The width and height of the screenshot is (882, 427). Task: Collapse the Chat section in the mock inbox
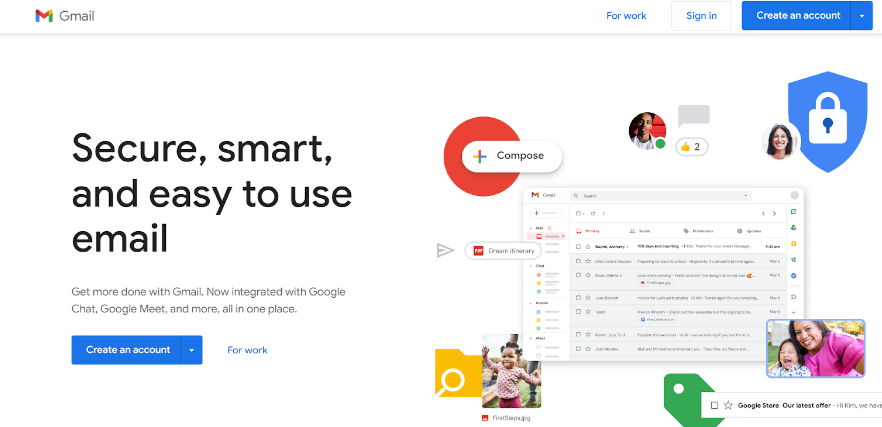tap(531, 265)
